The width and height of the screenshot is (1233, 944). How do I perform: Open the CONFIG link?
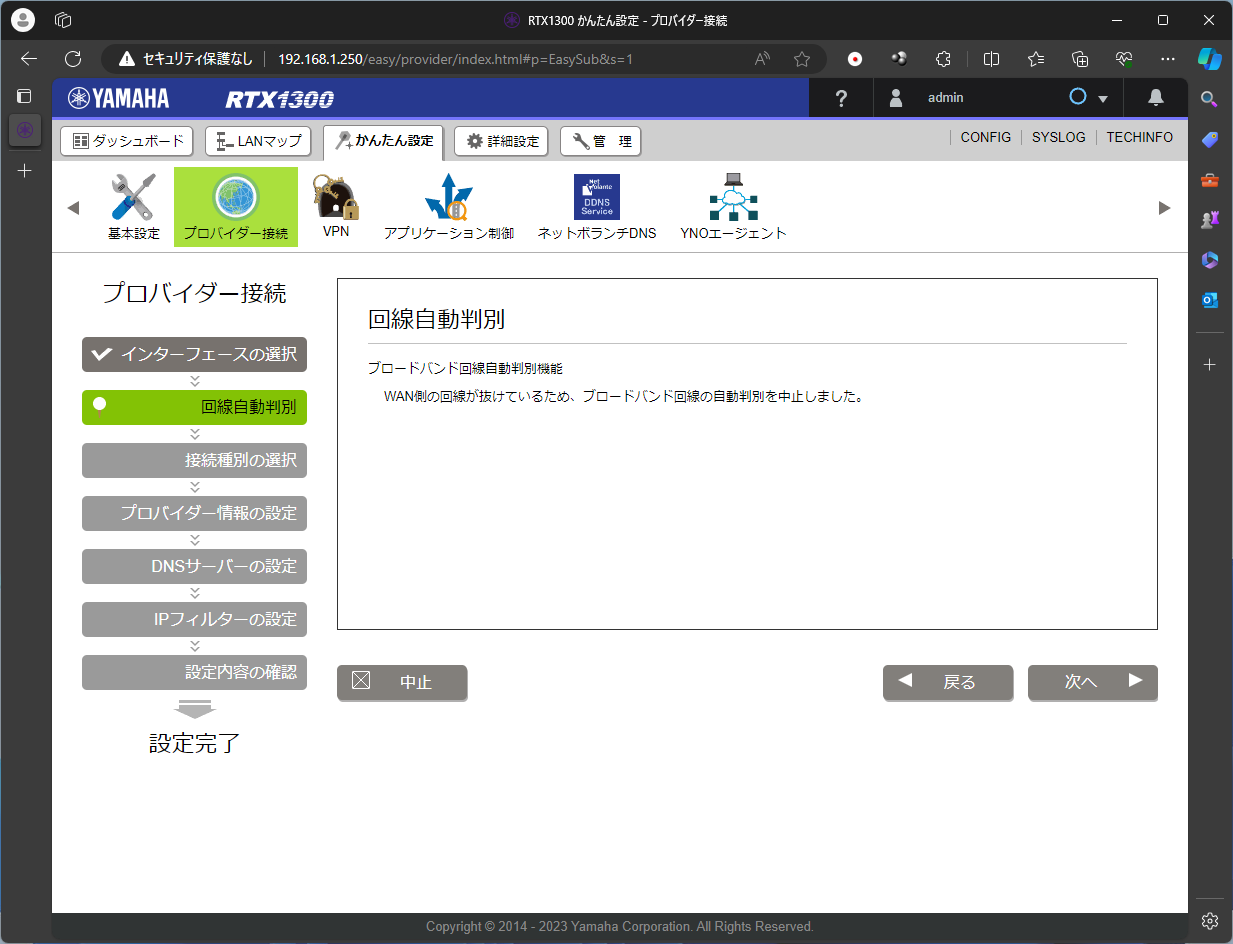pyautogui.click(x=986, y=138)
